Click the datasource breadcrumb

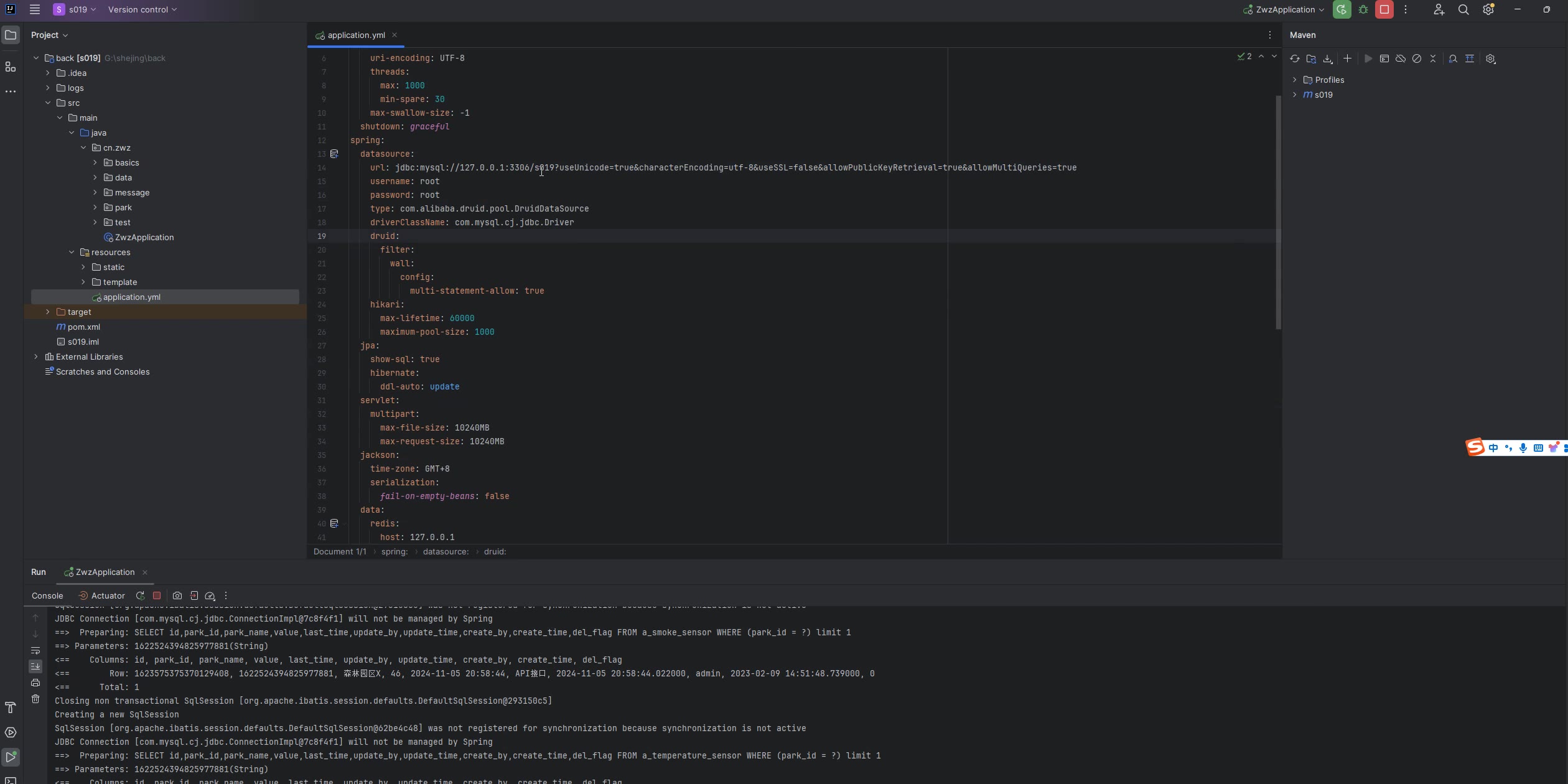pyautogui.click(x=446, y=551)
